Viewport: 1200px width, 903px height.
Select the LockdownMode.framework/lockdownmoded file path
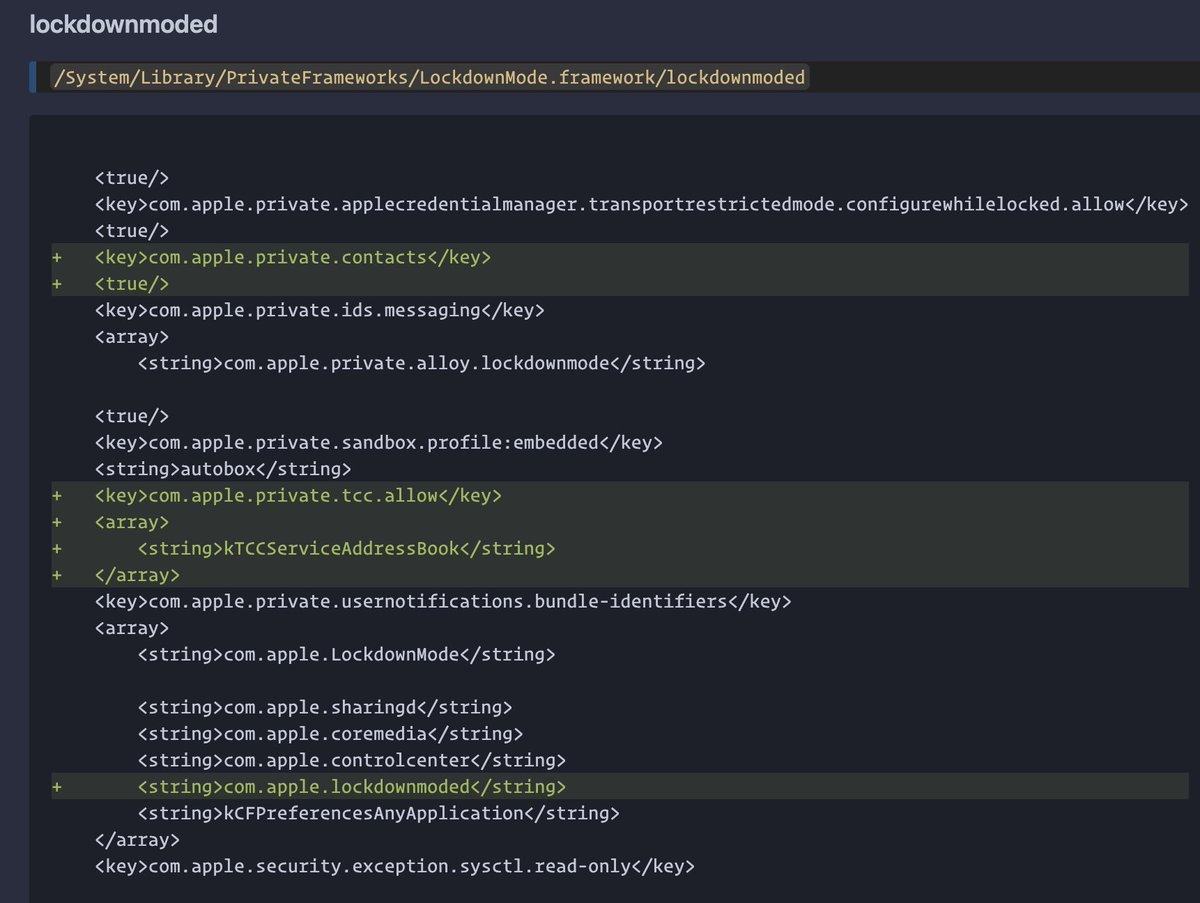pos(430,77)
